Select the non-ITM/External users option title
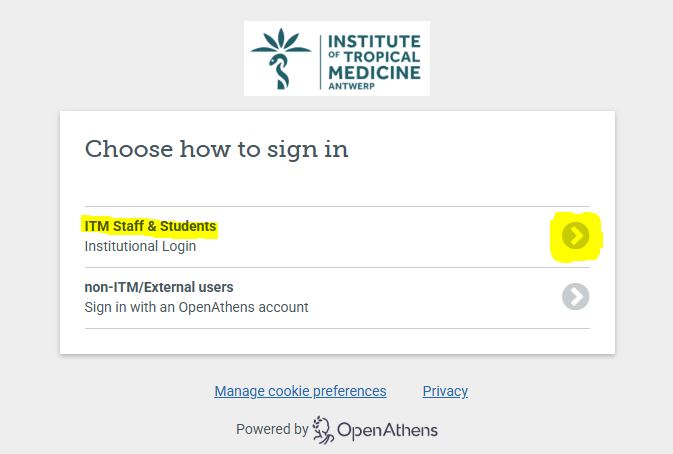673x454 pixels. click(x=159, y=288)
